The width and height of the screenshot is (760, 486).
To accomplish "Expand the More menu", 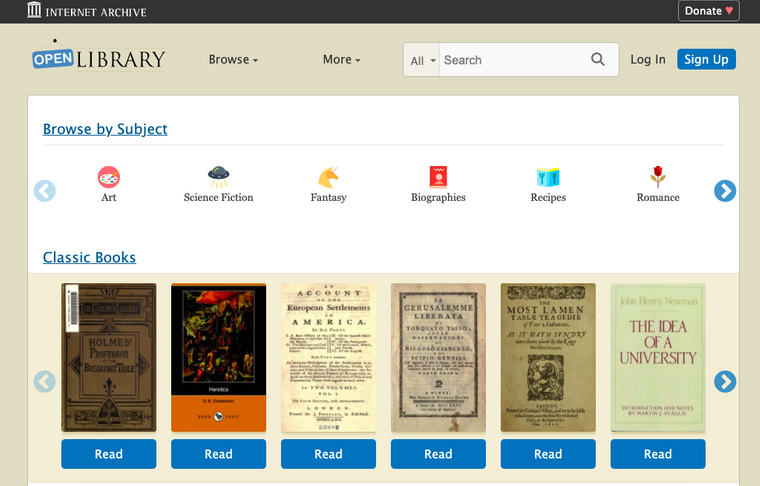I will click(342, 60).
